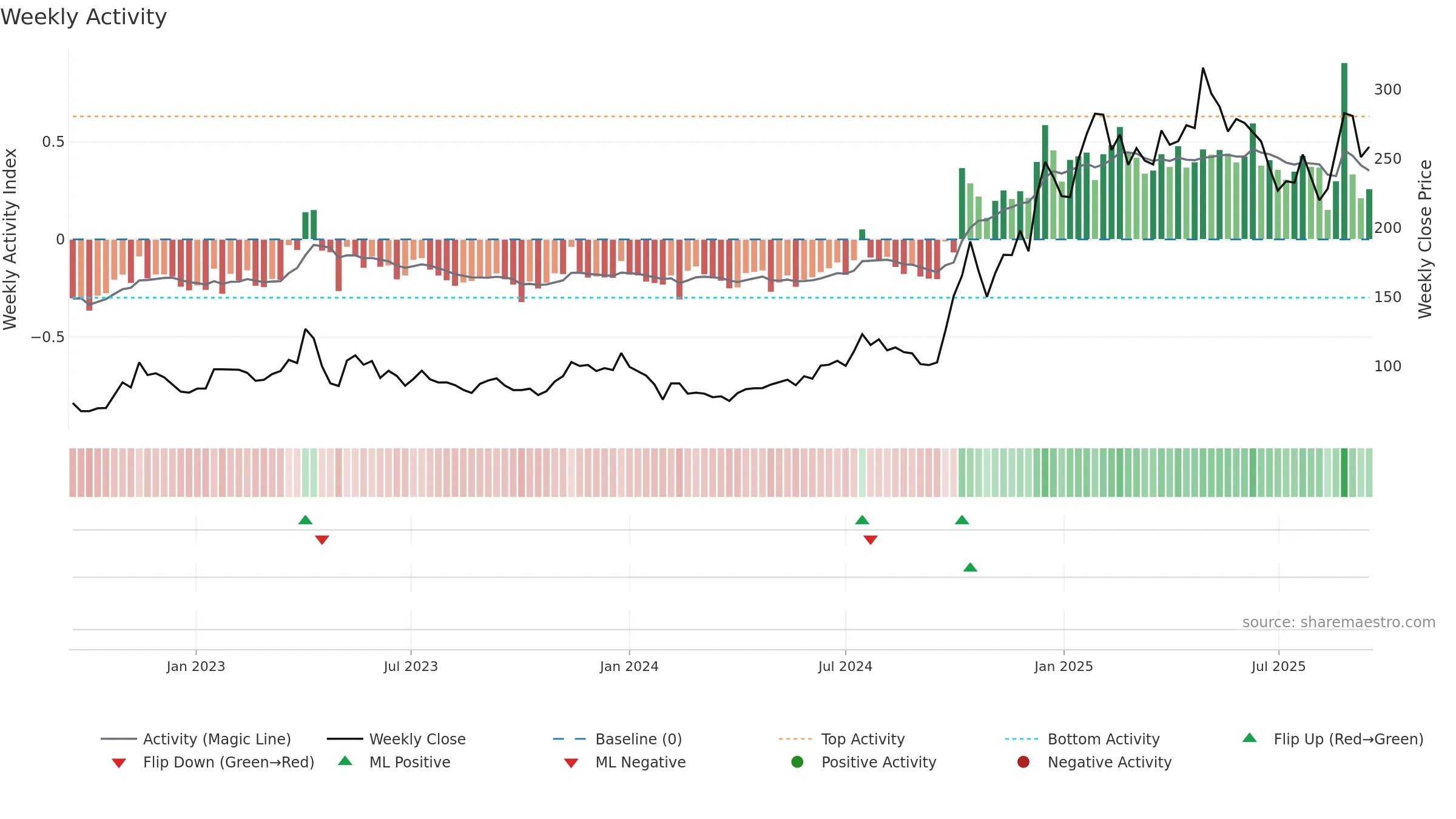Click the Jan 2024 x-axis label
The height and width of the screenshot is (819, 1456).
(x=629, y=666)
